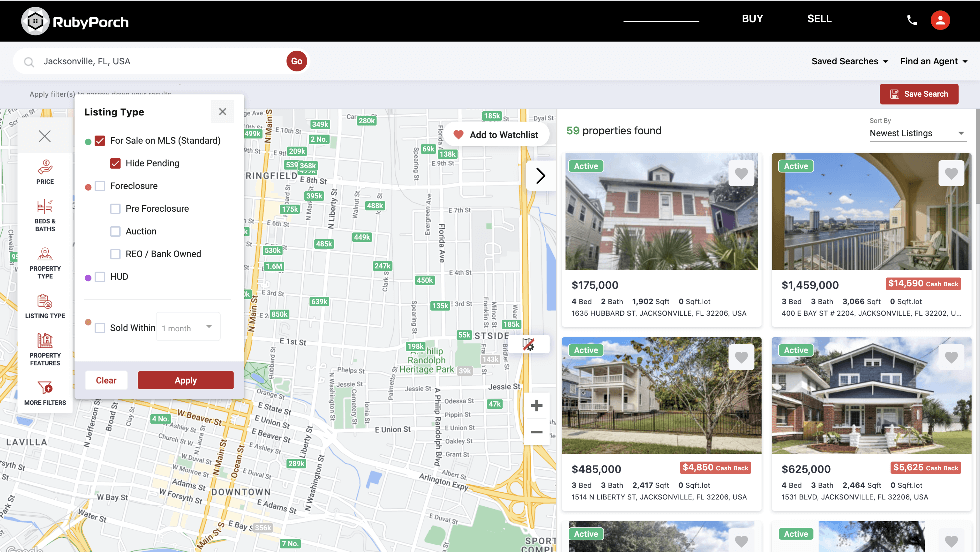Viewport: 980px width, 552px height.
Task: Open the Sold Within 1 month dropdown
Action: [x=188, y=327]
